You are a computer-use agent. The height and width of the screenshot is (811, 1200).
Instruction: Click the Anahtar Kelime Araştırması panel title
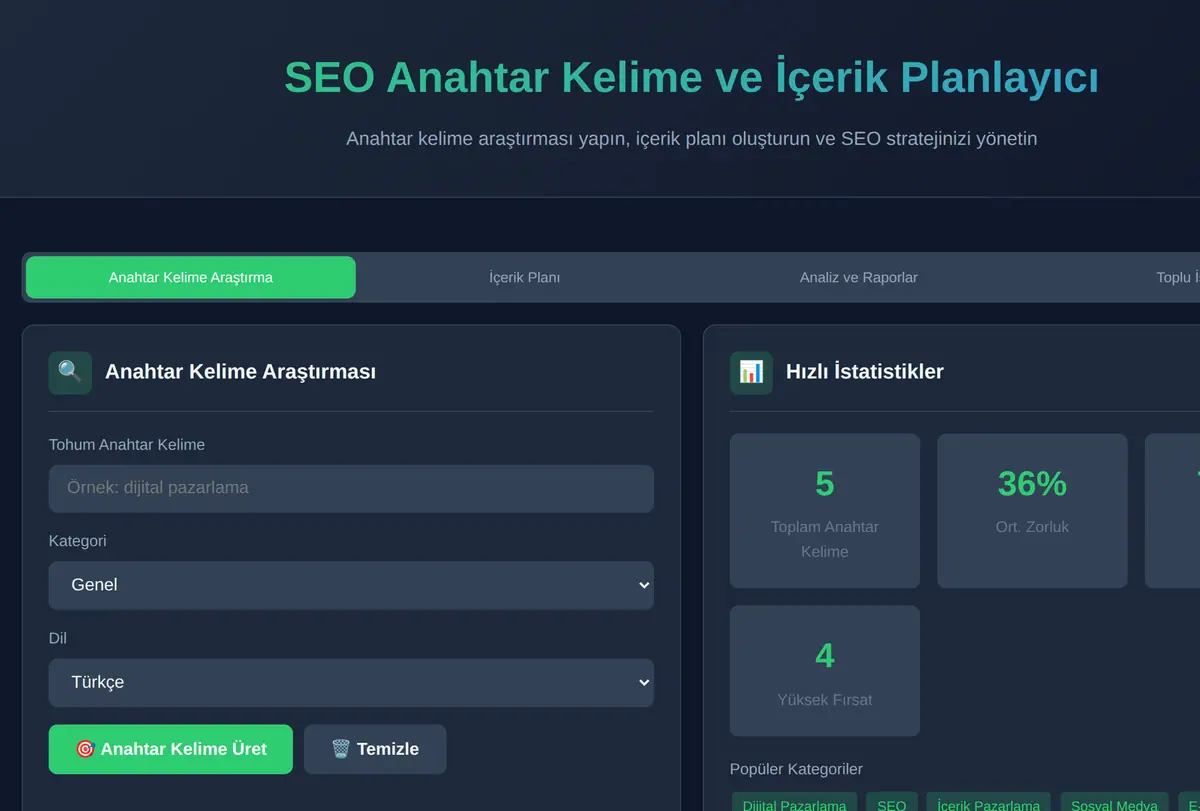click(x=240, y=372)
